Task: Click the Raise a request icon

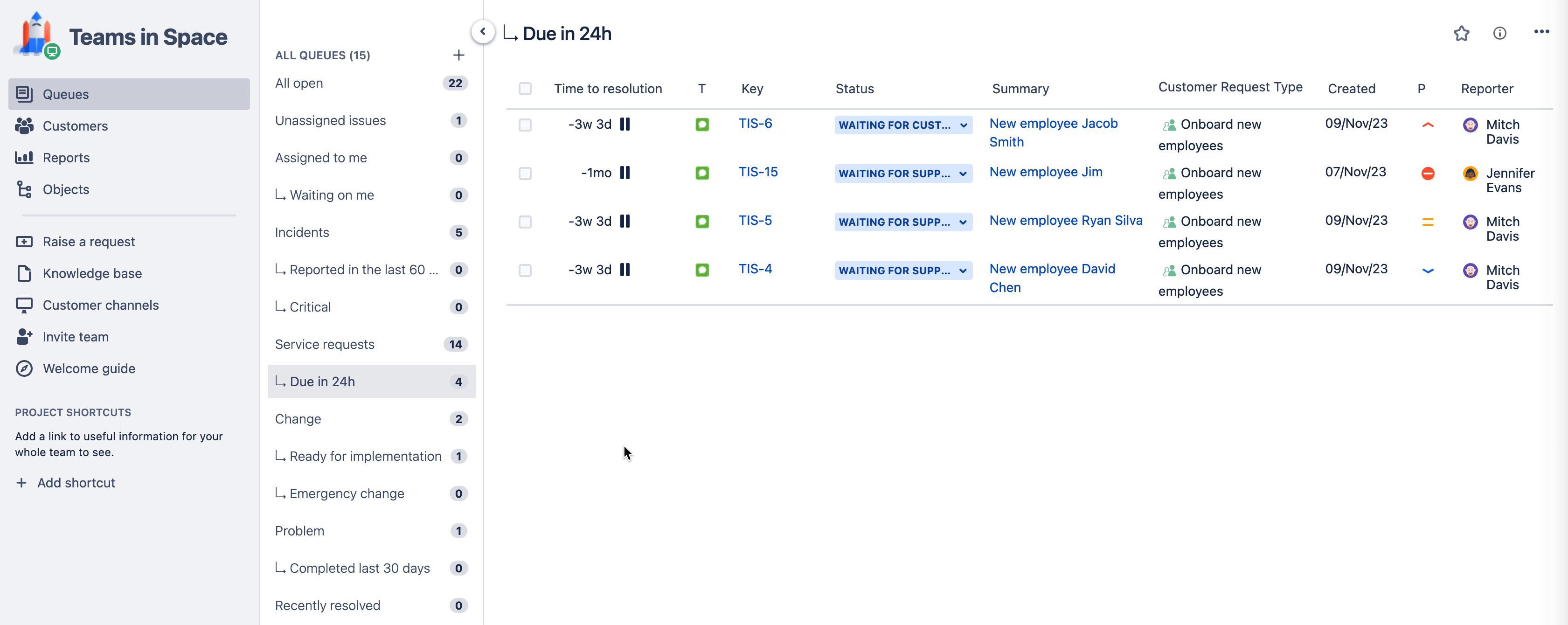Action: point(24,242)
